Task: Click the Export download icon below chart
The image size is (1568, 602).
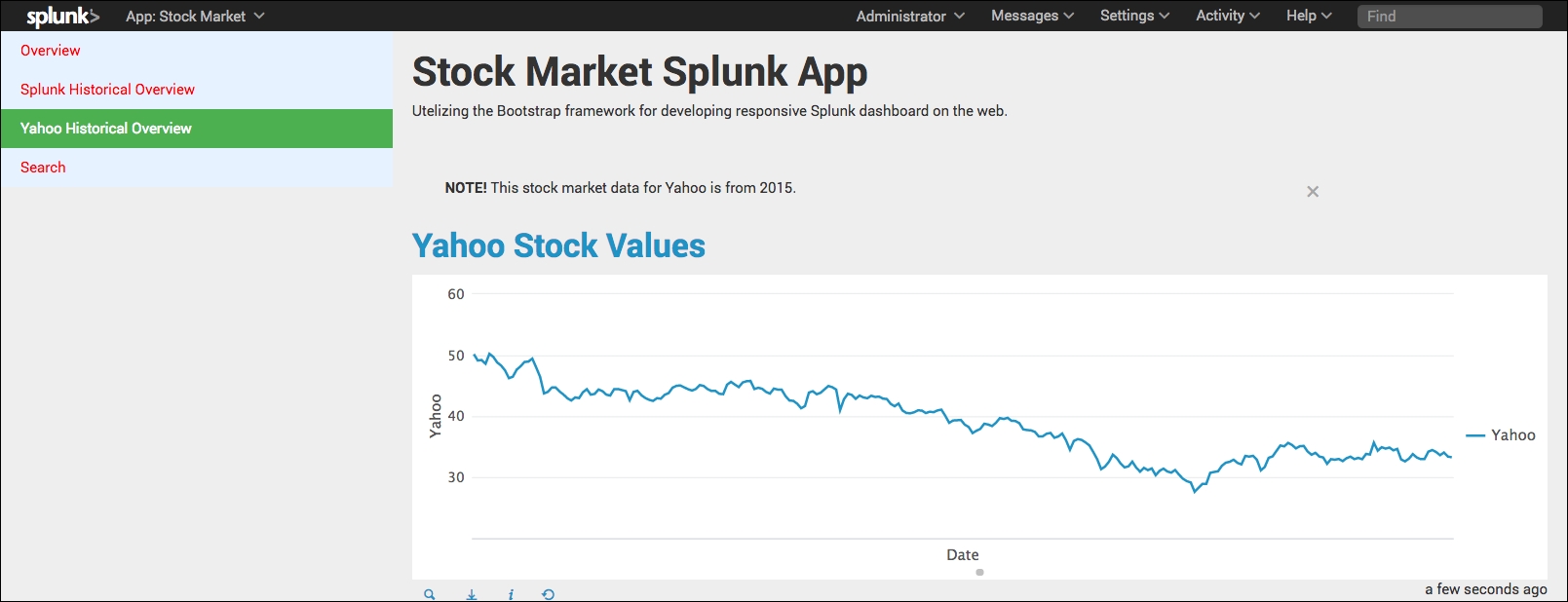Action: (x=472, y=594)
